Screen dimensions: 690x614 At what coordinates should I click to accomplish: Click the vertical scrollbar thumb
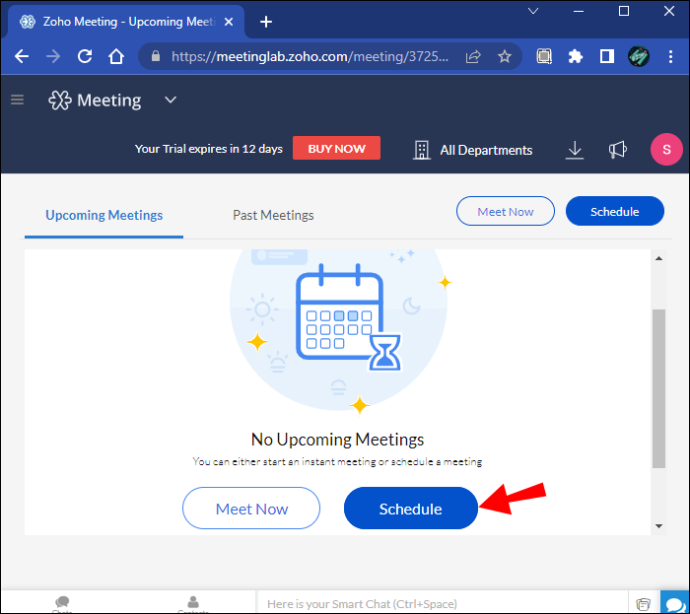[x=659, y=388]
